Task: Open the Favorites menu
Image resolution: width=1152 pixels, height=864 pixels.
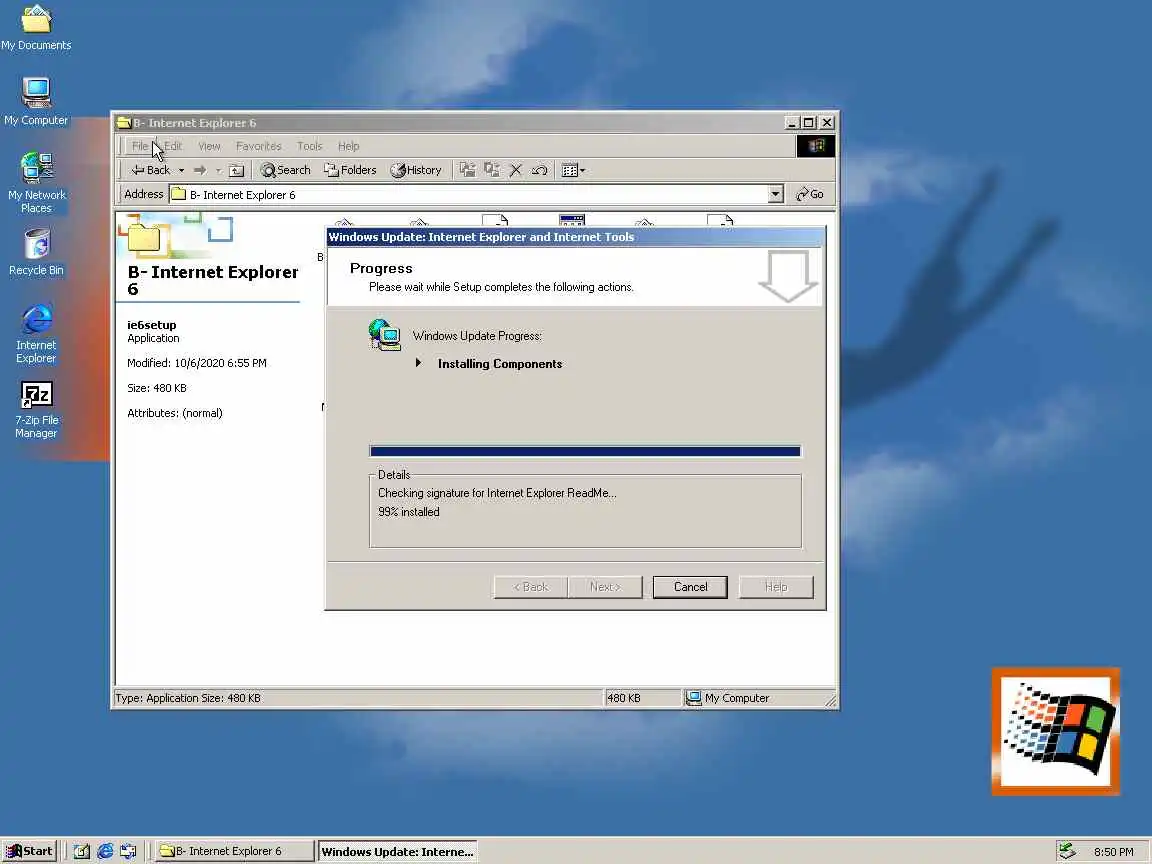Action: (x=259, y=145)
